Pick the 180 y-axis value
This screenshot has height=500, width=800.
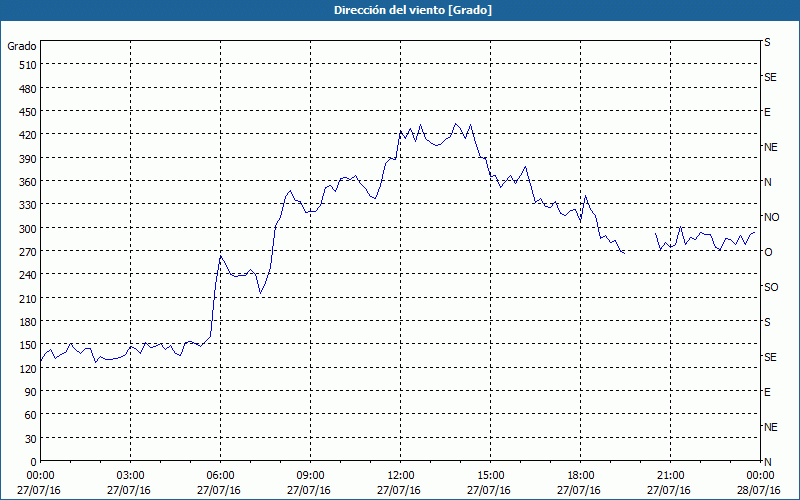point(29,322)
